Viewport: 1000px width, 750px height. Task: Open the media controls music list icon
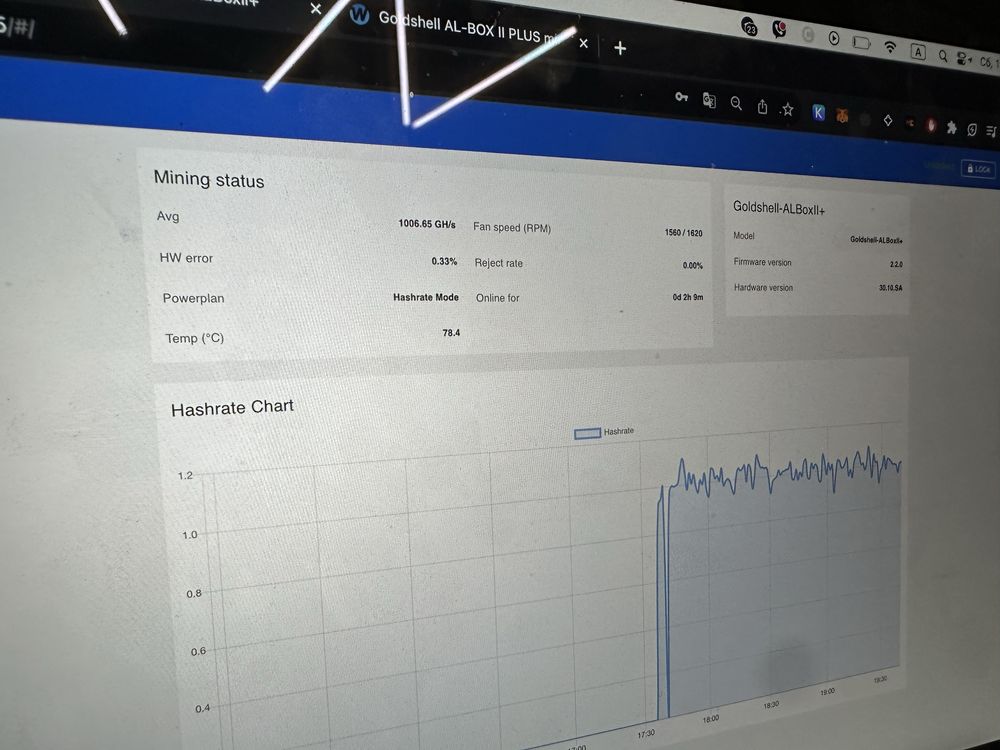pyautogui.click(x=990, y=131)
